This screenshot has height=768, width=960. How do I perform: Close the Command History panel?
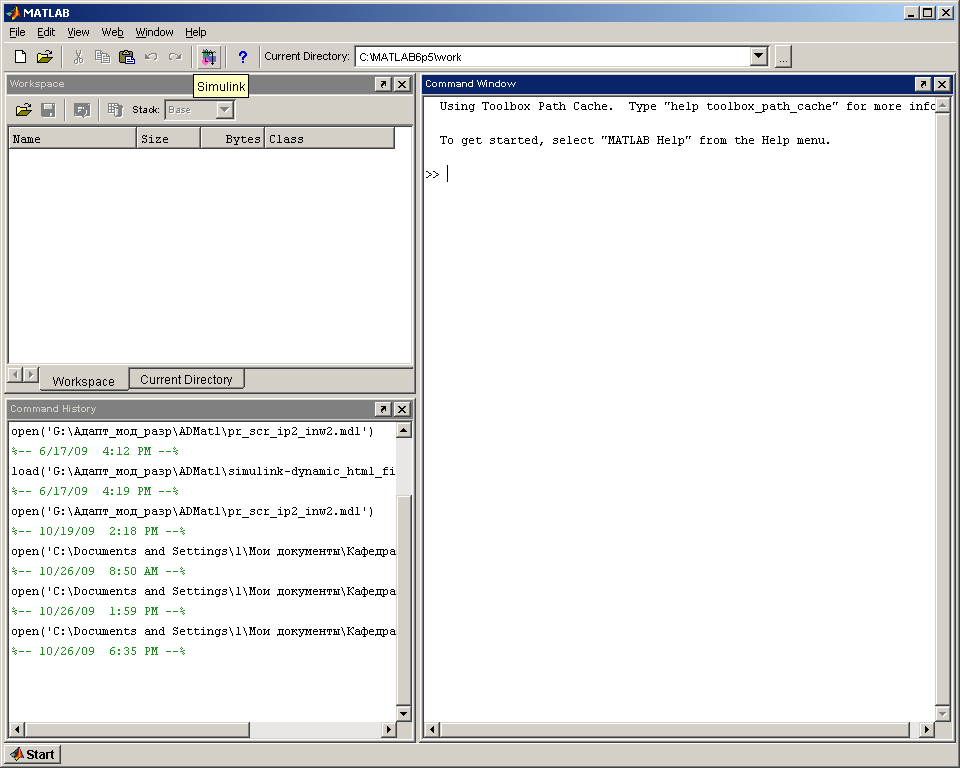[402, 409]
